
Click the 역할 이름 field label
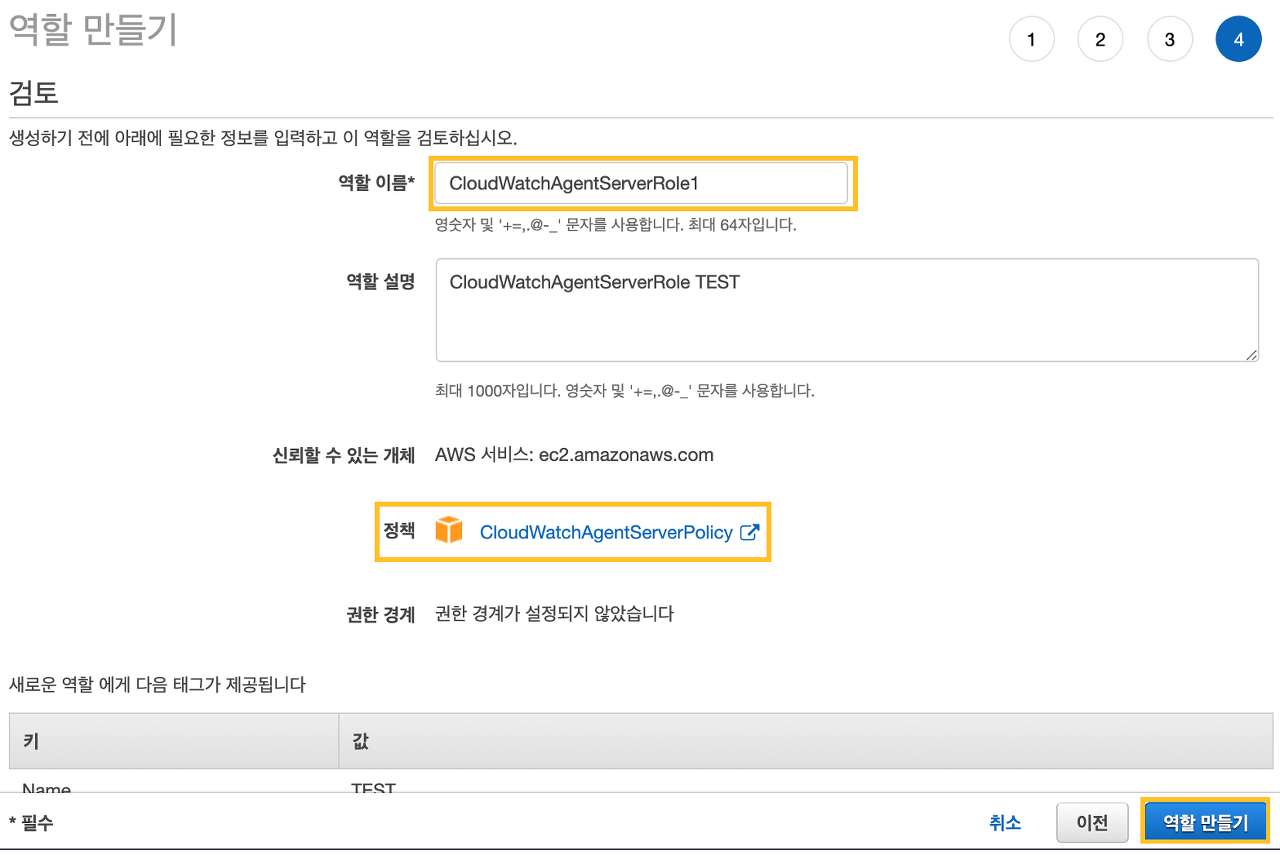pos(377,182)
